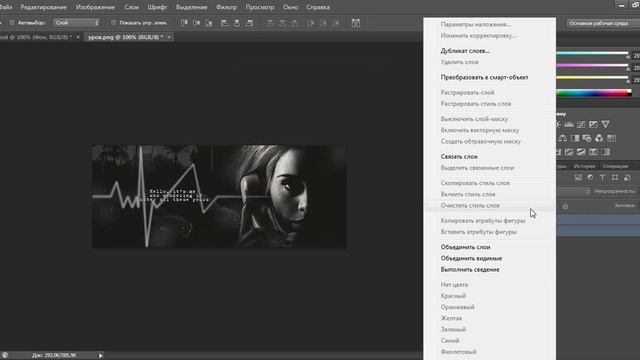Distribute left edges icon
This screenshot has height=360, width=640.
310,23
